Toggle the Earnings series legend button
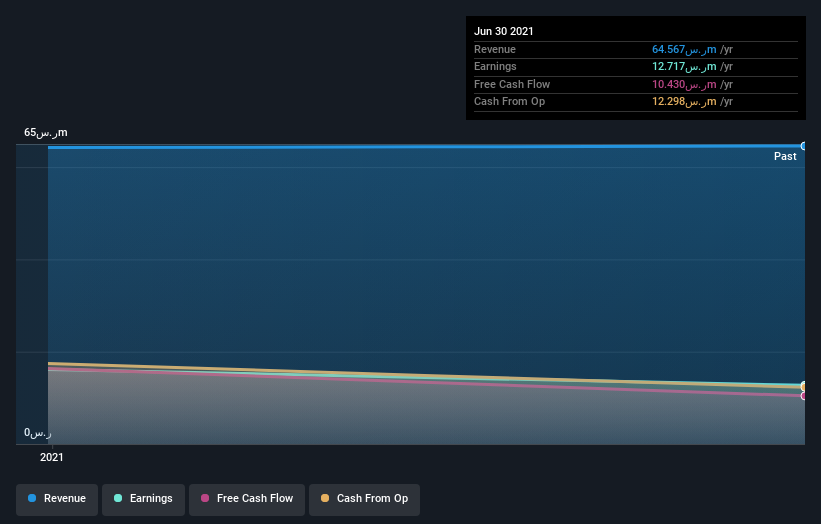 (143, 499)
